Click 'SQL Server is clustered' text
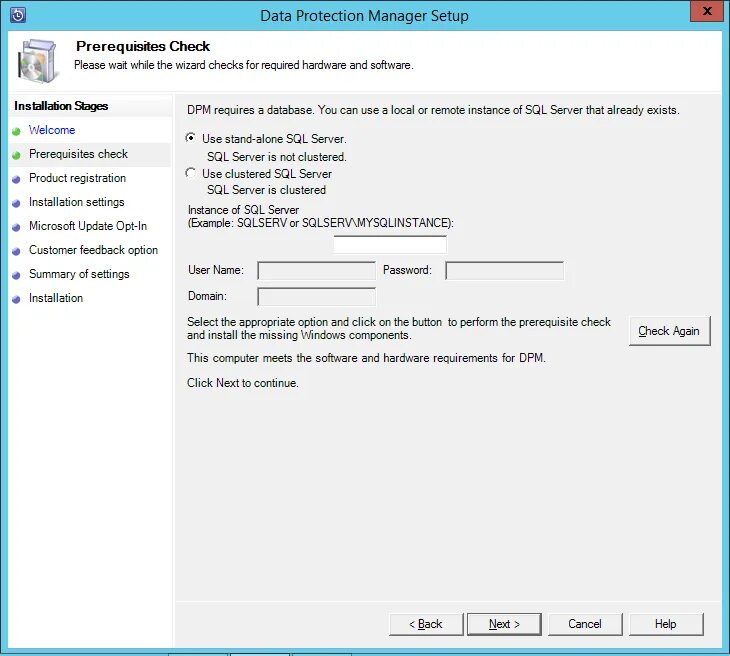Viewport: 730px width, 656px height. (x=266, y=190)
